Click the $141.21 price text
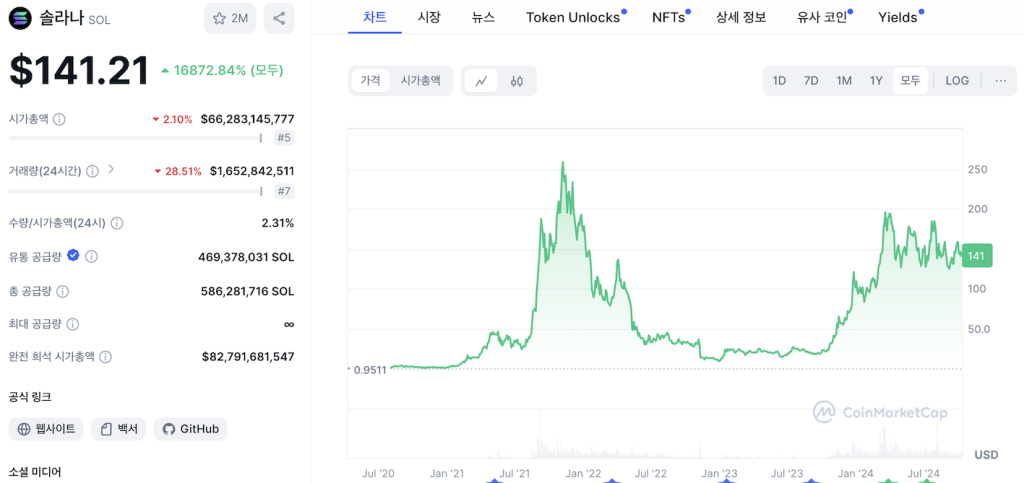Screen dimensions: 1024x483 79,71
